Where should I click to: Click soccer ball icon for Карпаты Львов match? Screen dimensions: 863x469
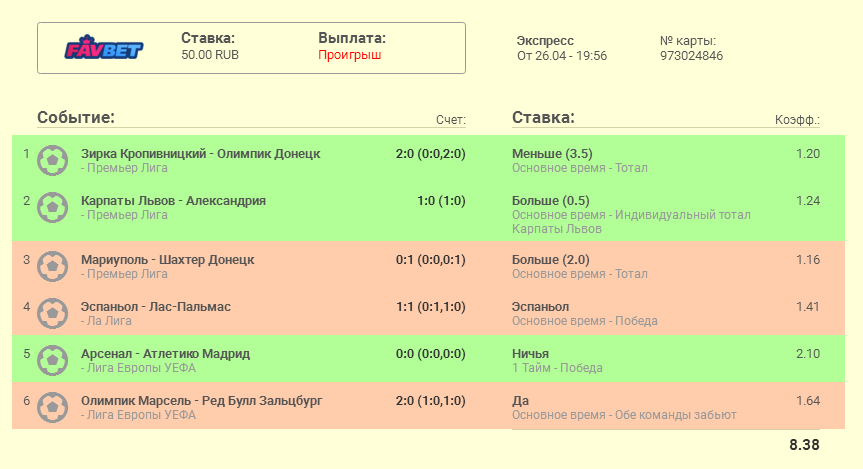pyautogui.click(x=52, y=207)
